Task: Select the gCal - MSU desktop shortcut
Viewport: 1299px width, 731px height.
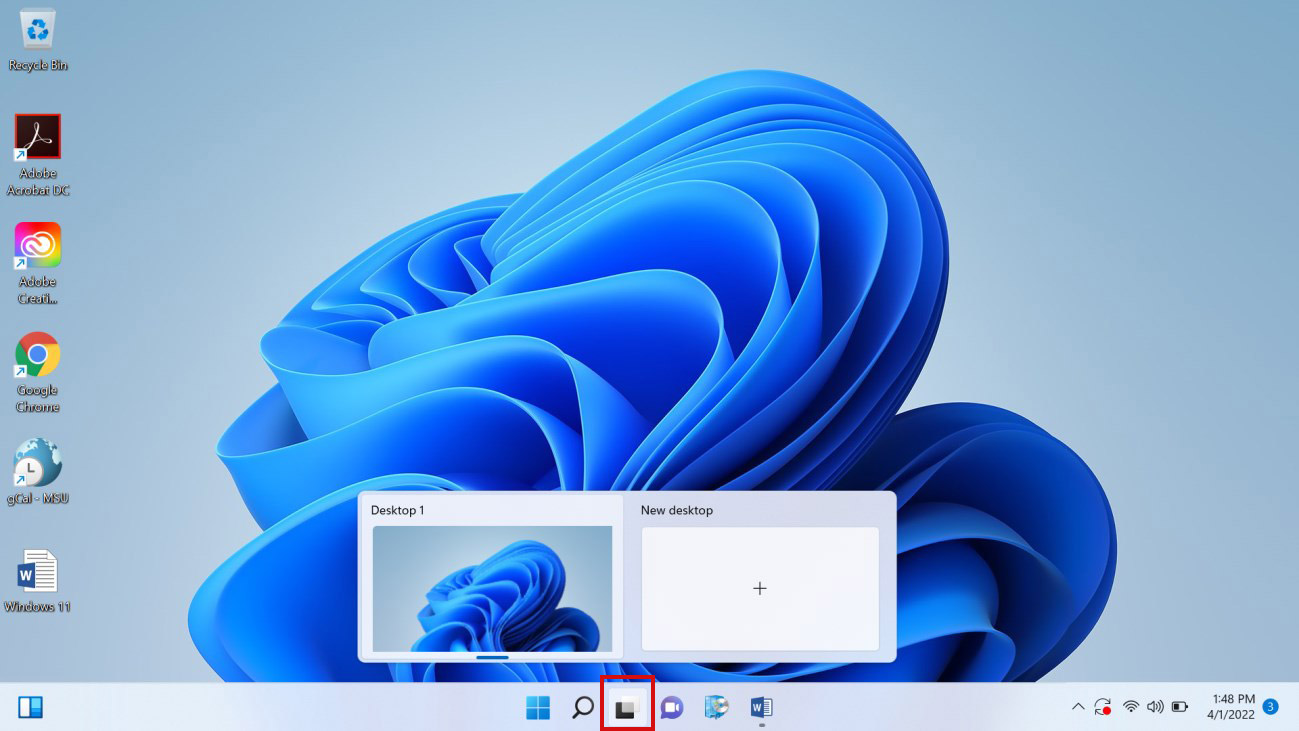Action: click(x=38, y=463)
